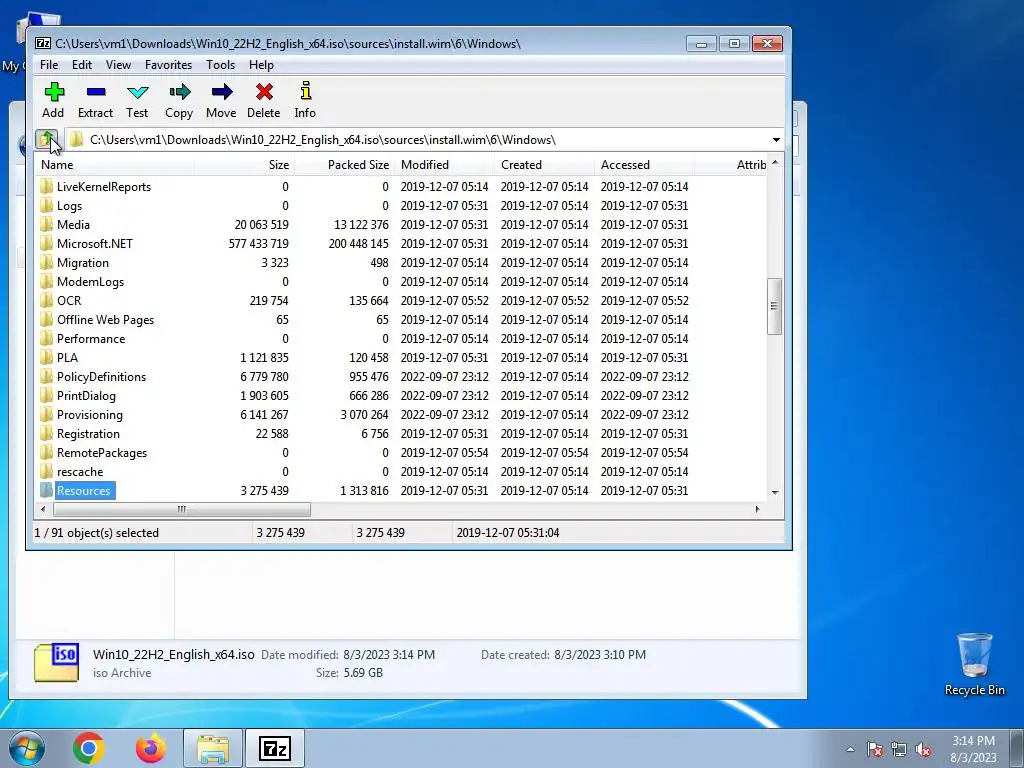Viewport: 1024px width, 768px height.
Task: Click the iso file icon in Explorer details pane
Action: [x=57, y=662]
